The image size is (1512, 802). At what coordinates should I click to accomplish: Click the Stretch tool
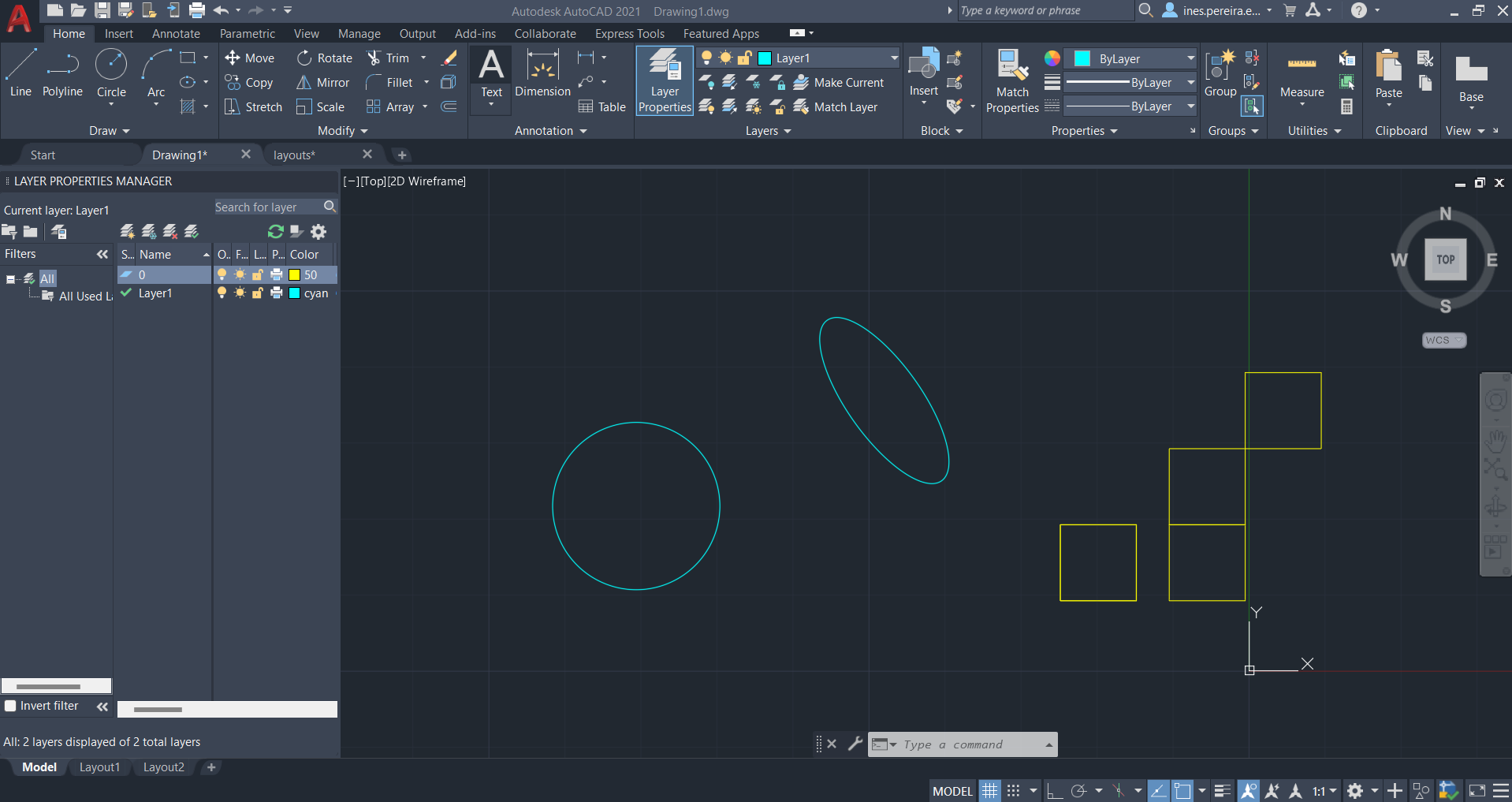(253, 107)
